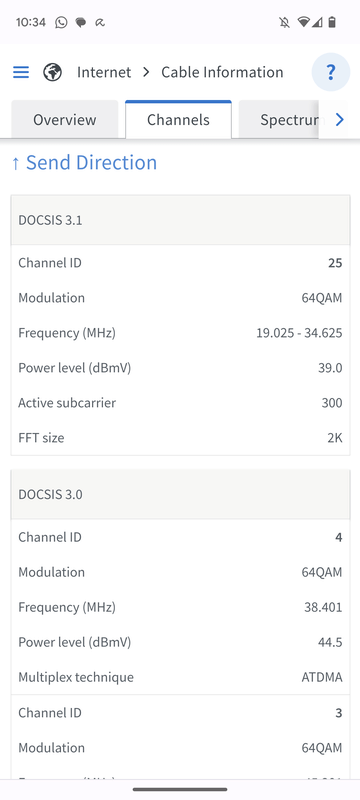The width and height of the screenshot is (360, 800).
Task: Tap the Wi-Fi signal status icon
Action: tap(304, 22)
